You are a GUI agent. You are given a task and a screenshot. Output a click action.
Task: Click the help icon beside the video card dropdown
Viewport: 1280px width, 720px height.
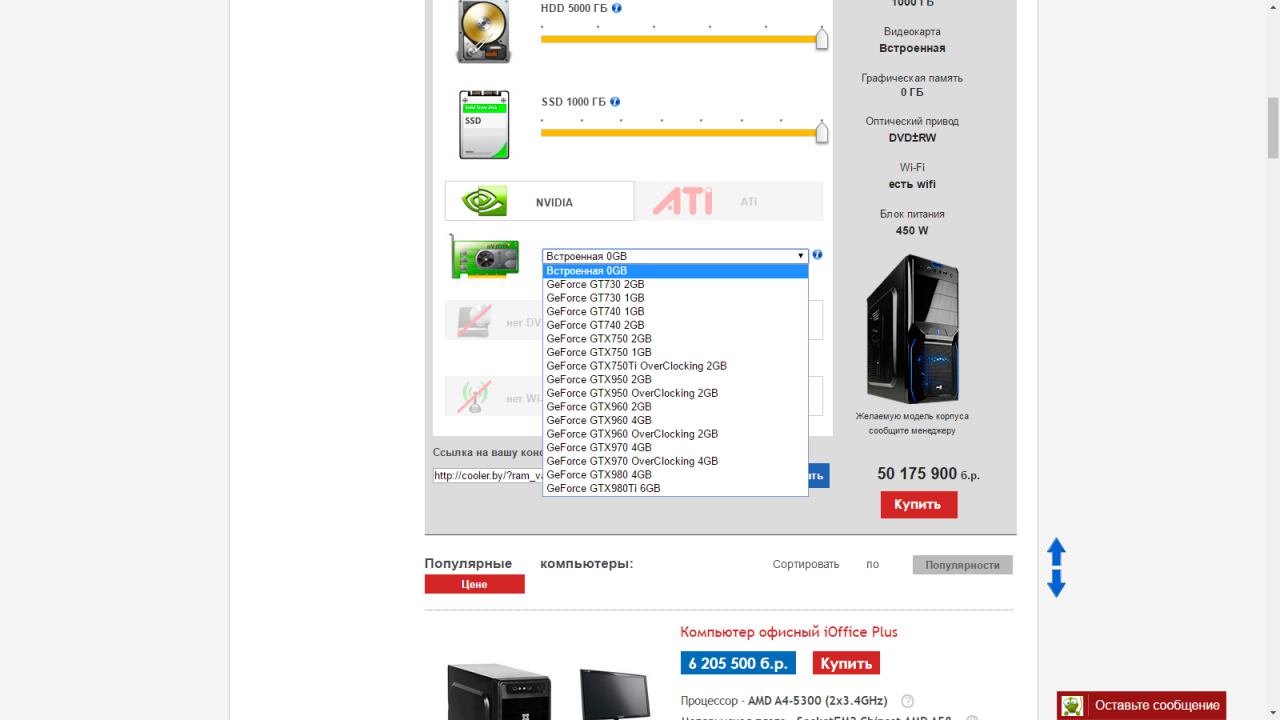tap(818, 255)
